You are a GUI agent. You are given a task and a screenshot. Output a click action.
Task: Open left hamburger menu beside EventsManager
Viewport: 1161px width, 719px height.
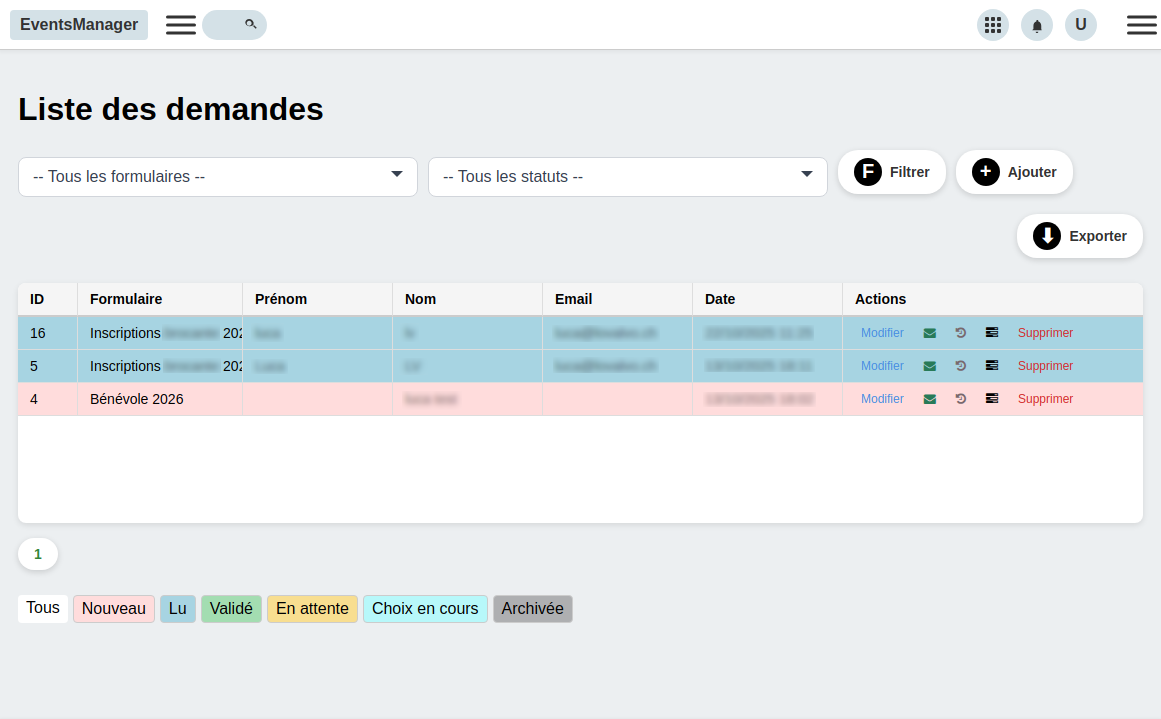pyautogui.click(x=181, y=25)
